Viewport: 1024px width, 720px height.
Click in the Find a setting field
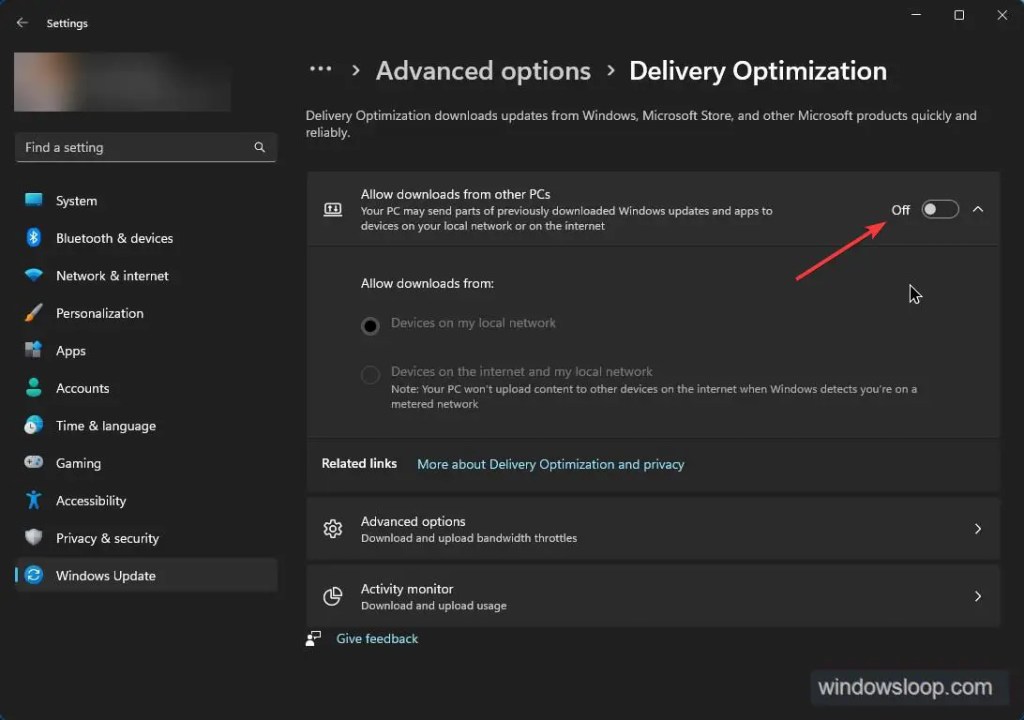pos(145,148)
